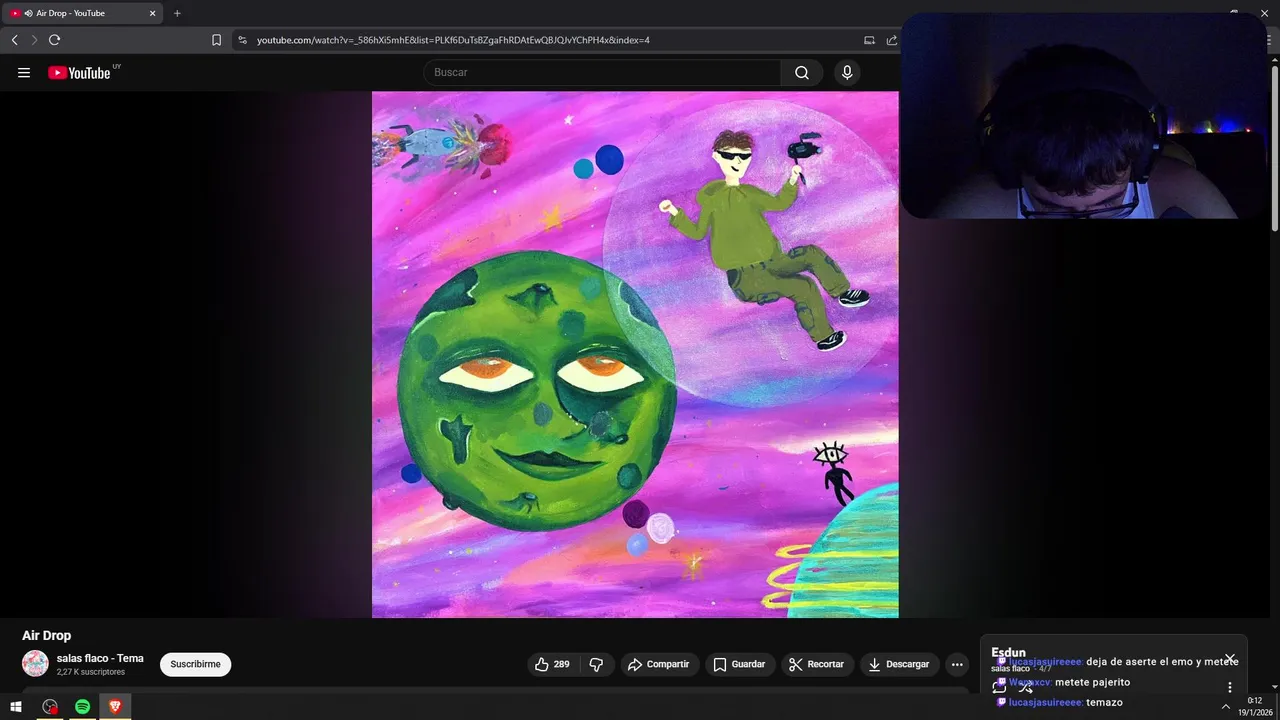Toggle playlist shuffle icon
The width and height of the screenshot is (1280, 720).
tap(1025, 686)
